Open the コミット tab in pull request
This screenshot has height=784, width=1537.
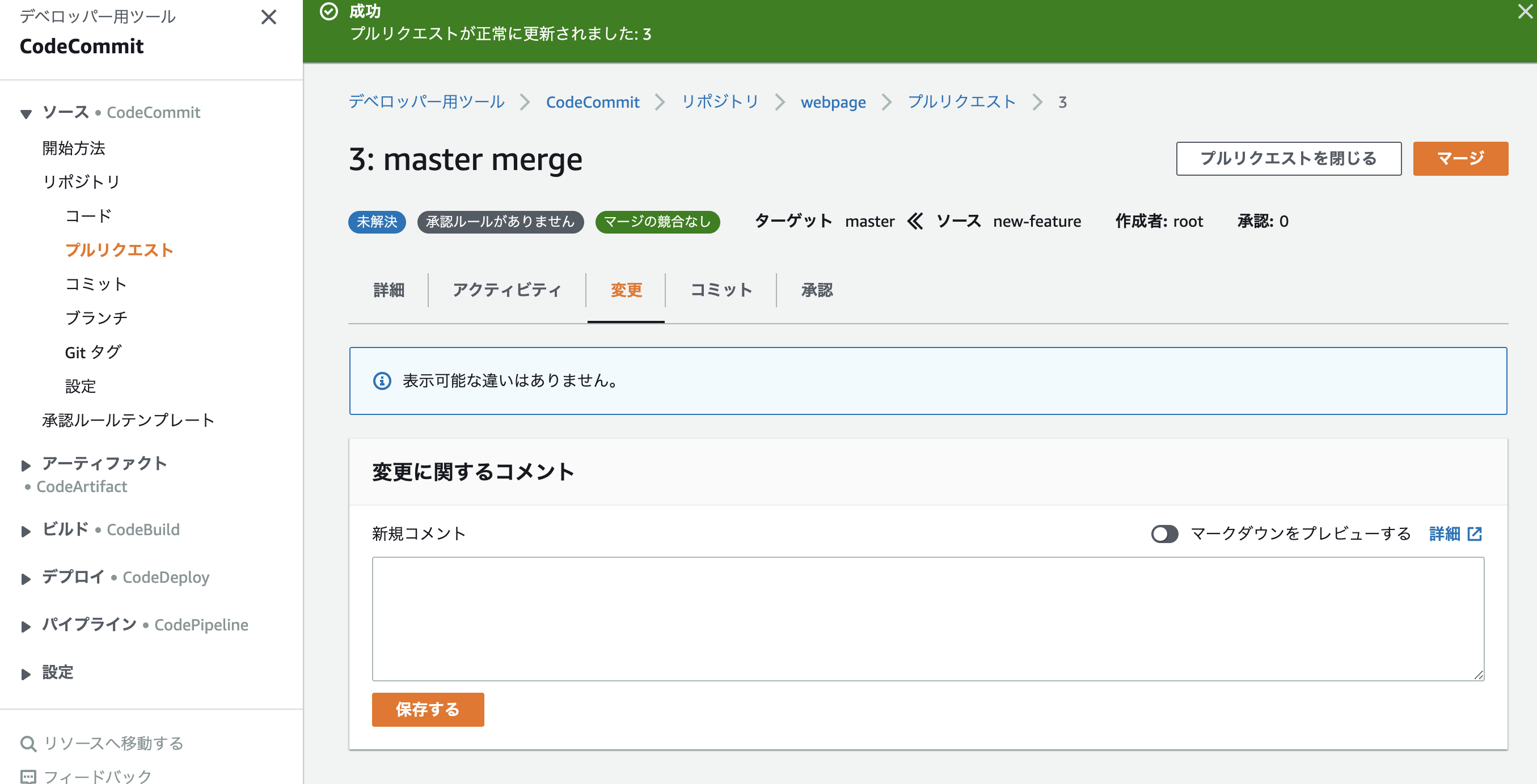[721, 290]
